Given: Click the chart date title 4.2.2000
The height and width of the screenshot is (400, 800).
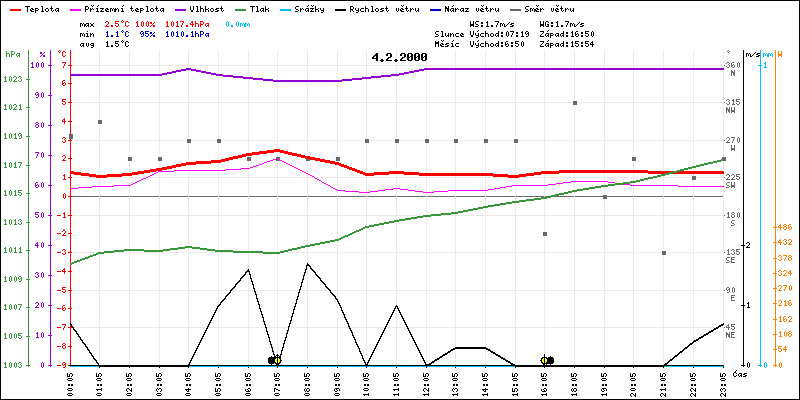Looking at the screenshot, I should (399, 58).
